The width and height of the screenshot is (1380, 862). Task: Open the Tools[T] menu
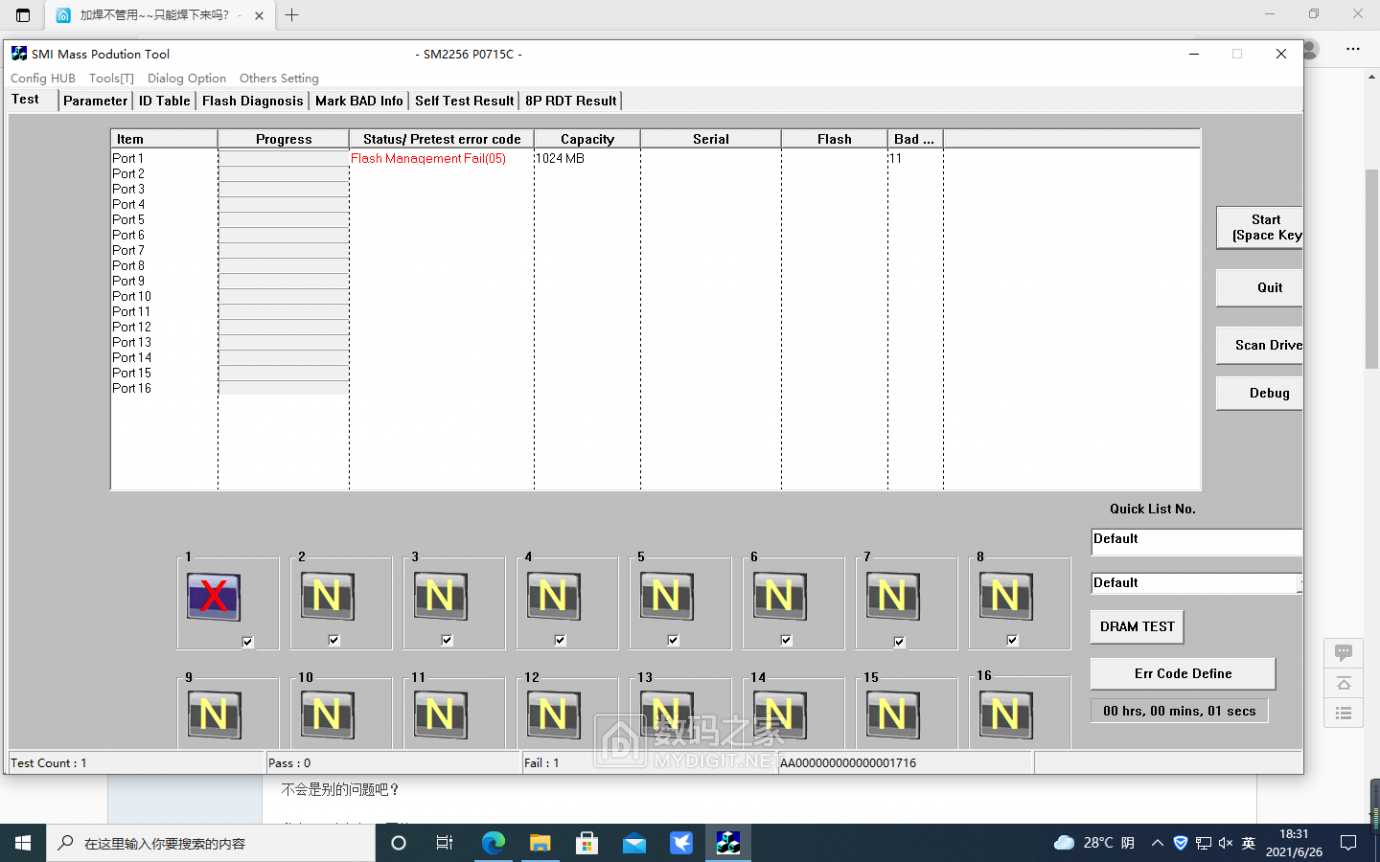click(x=111, y=78)
